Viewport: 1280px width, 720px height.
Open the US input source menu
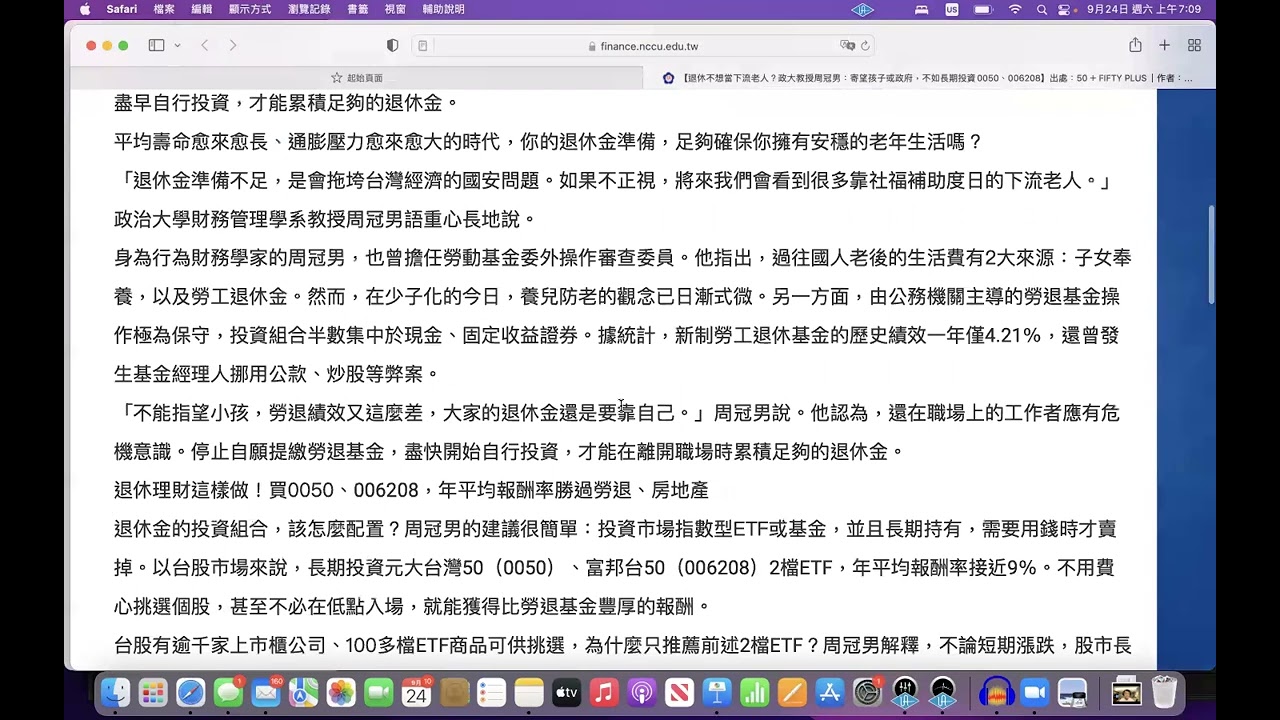point(951,9)
